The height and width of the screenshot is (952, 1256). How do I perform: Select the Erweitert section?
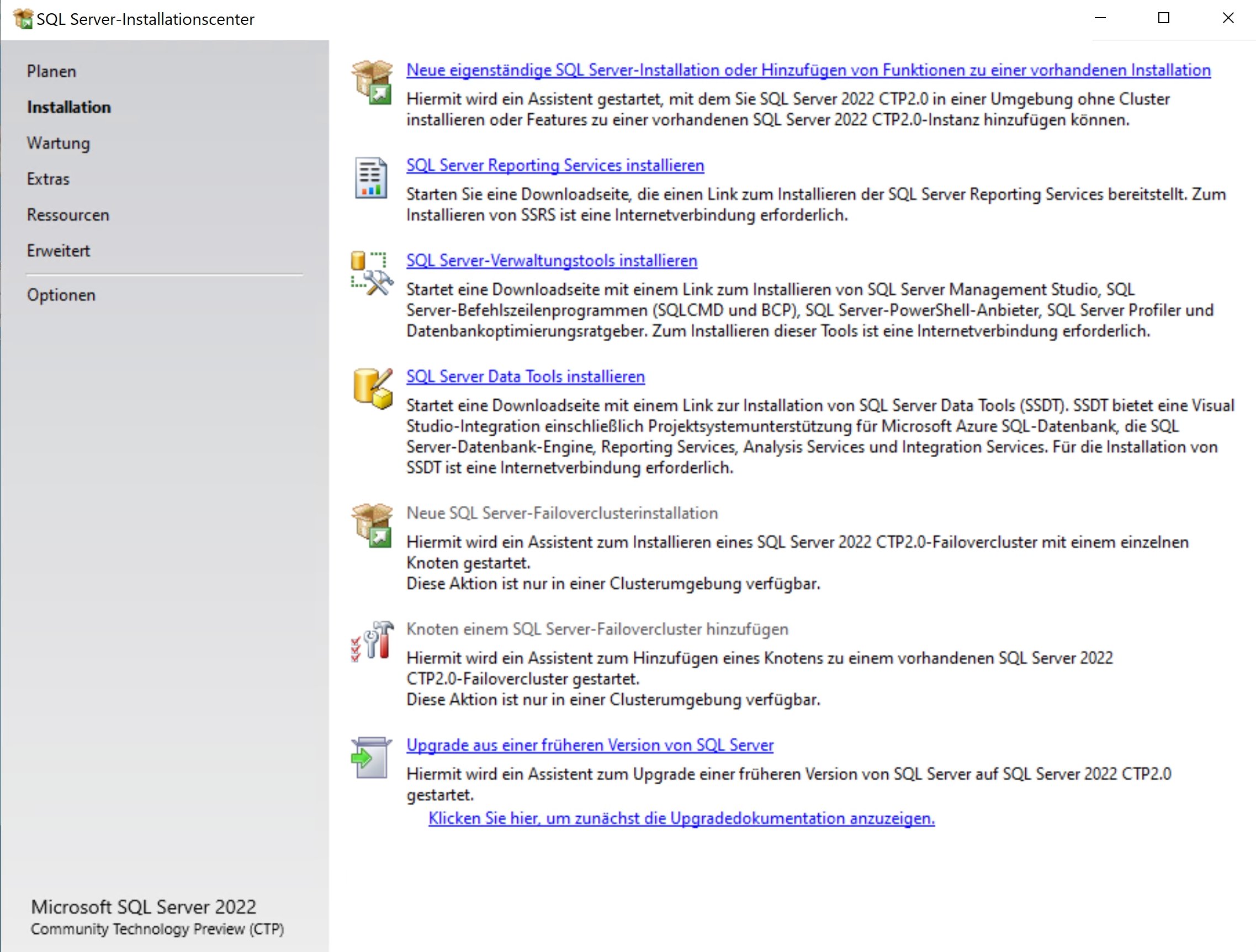point(58,251)
